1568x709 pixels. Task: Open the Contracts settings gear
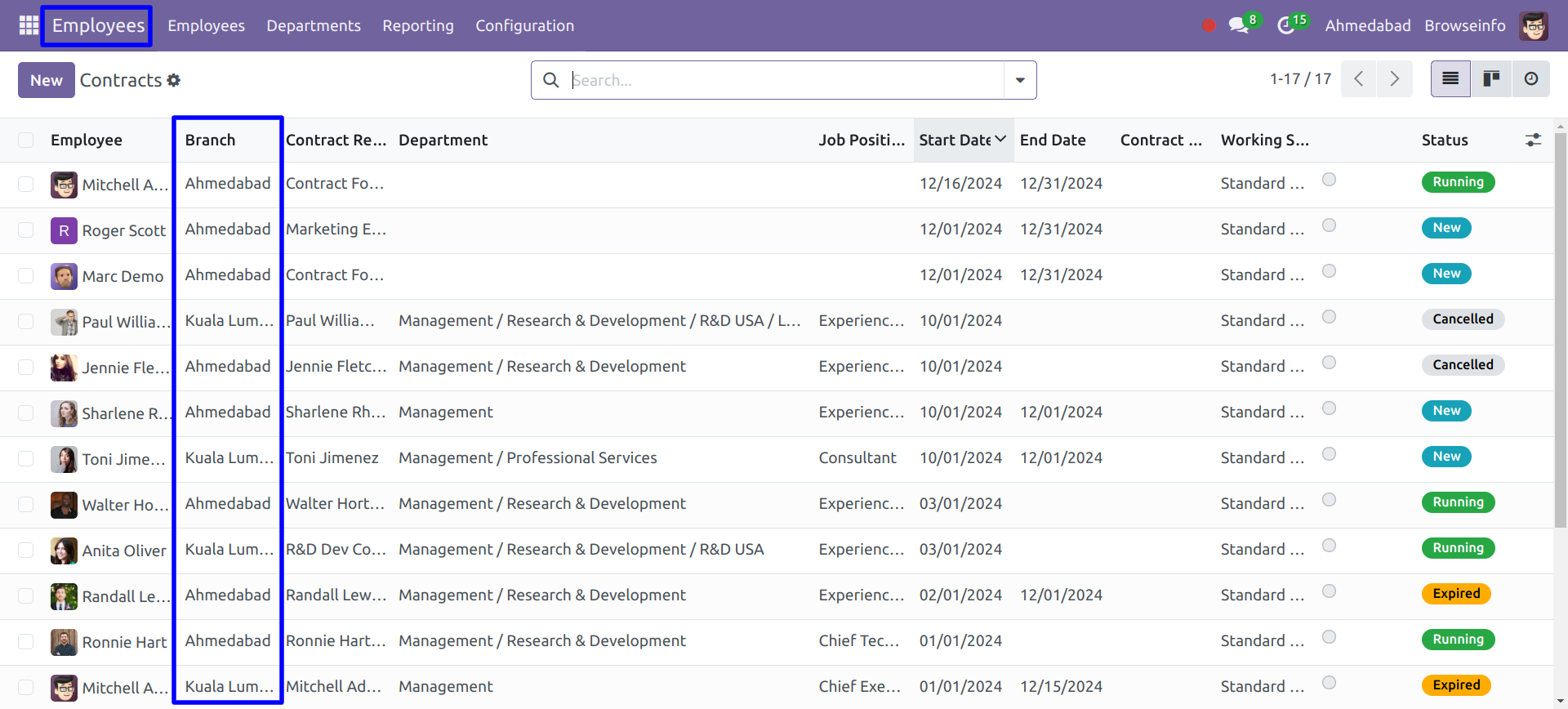click(173, 80)
